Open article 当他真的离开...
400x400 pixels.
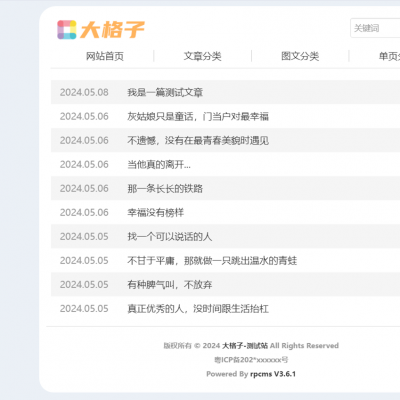159,164
